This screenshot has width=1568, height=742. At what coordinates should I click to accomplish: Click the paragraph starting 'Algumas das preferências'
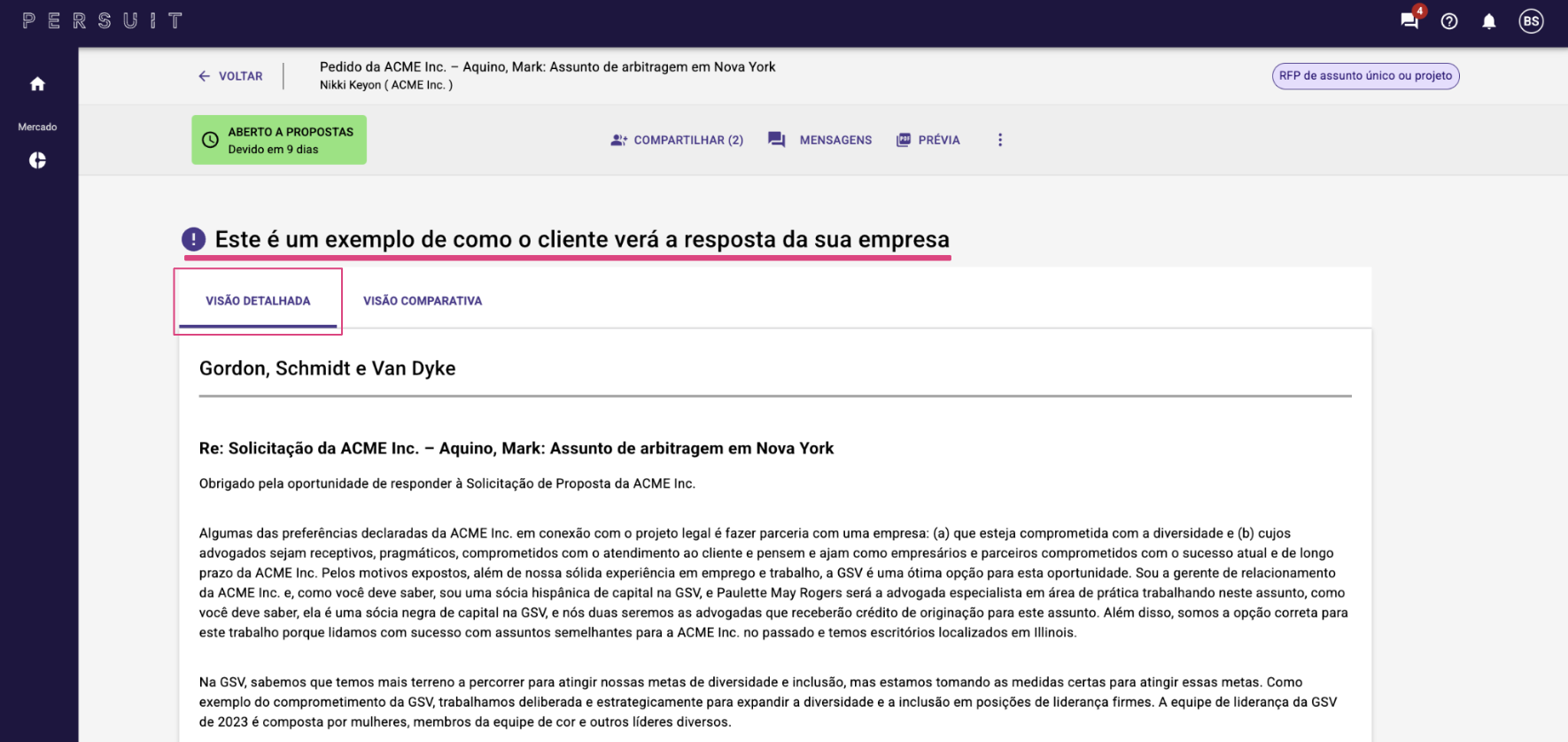pyautogui.click(x=773, y=583)
